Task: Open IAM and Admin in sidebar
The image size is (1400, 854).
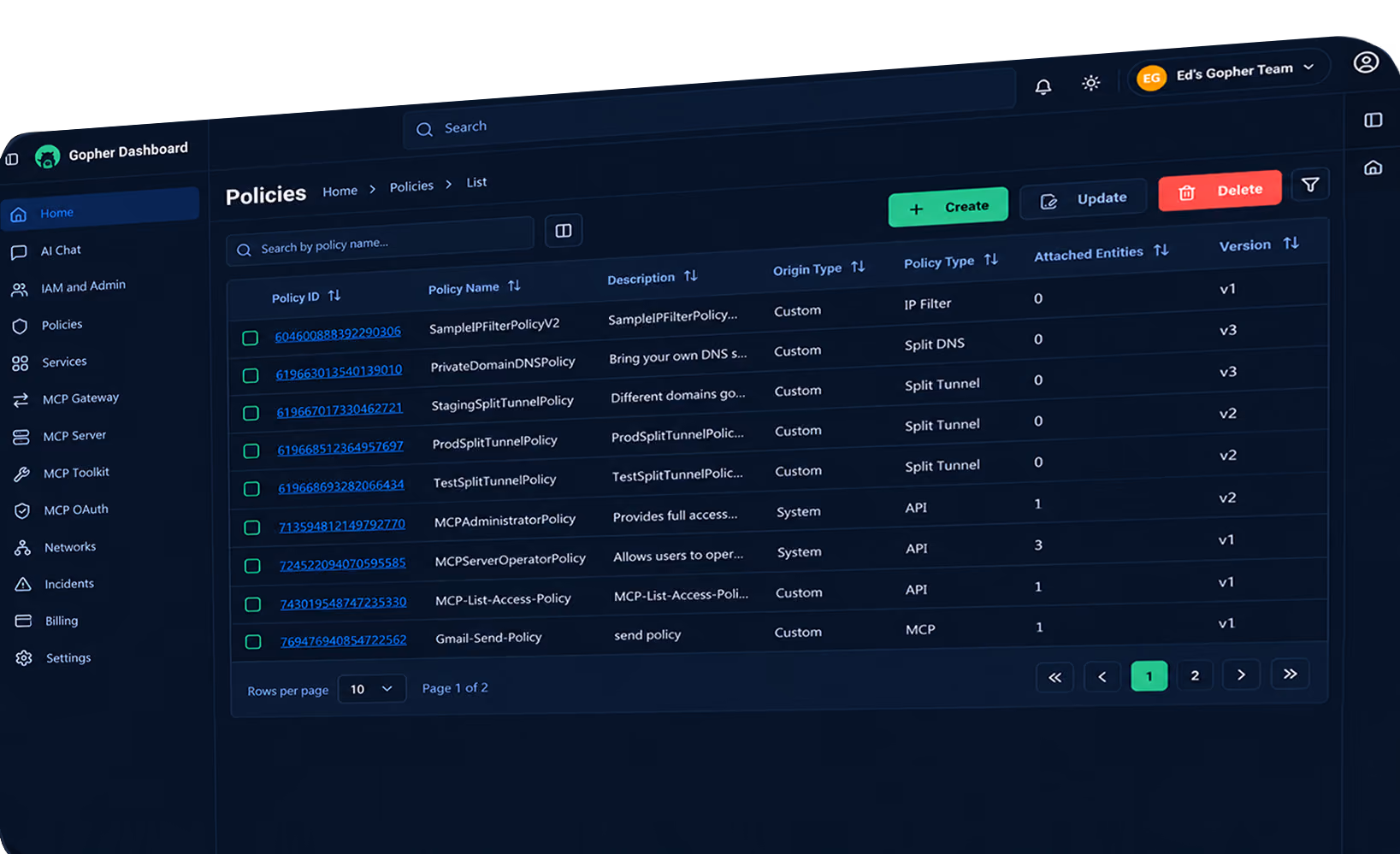Action: click(x=83, y=286)
